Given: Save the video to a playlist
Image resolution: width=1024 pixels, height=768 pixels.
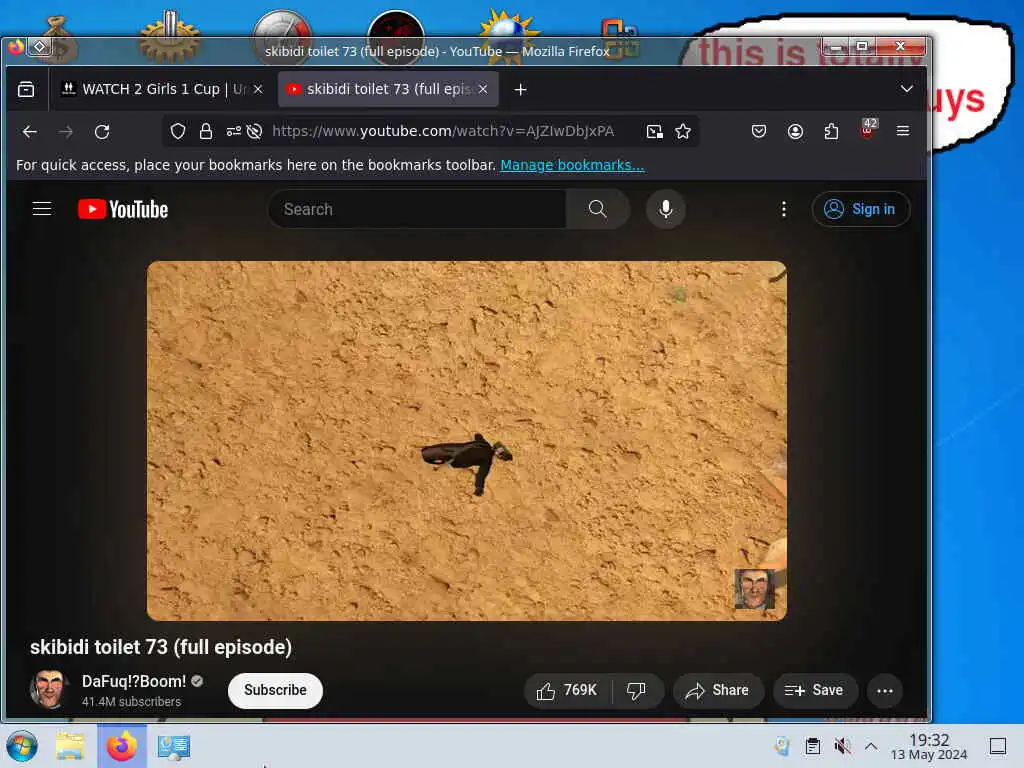Looking at the screenshot, I should (815, 690).
